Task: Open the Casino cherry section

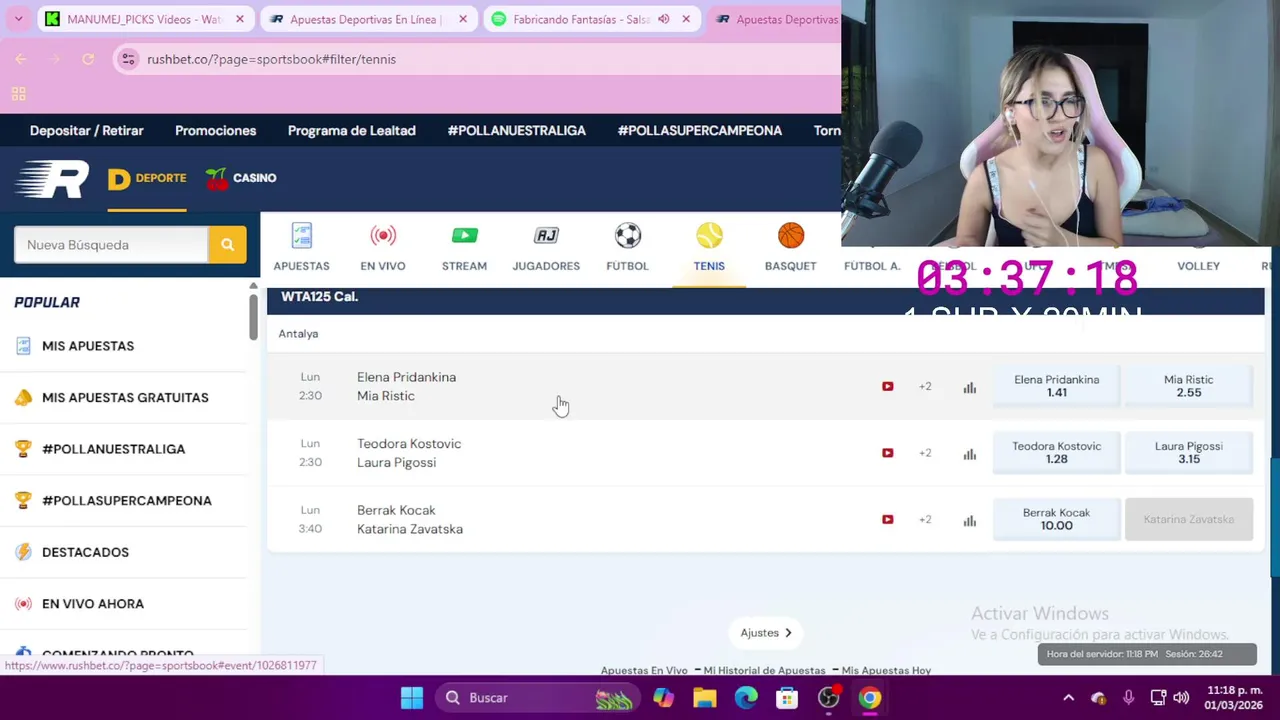Action: pos(240,178)
